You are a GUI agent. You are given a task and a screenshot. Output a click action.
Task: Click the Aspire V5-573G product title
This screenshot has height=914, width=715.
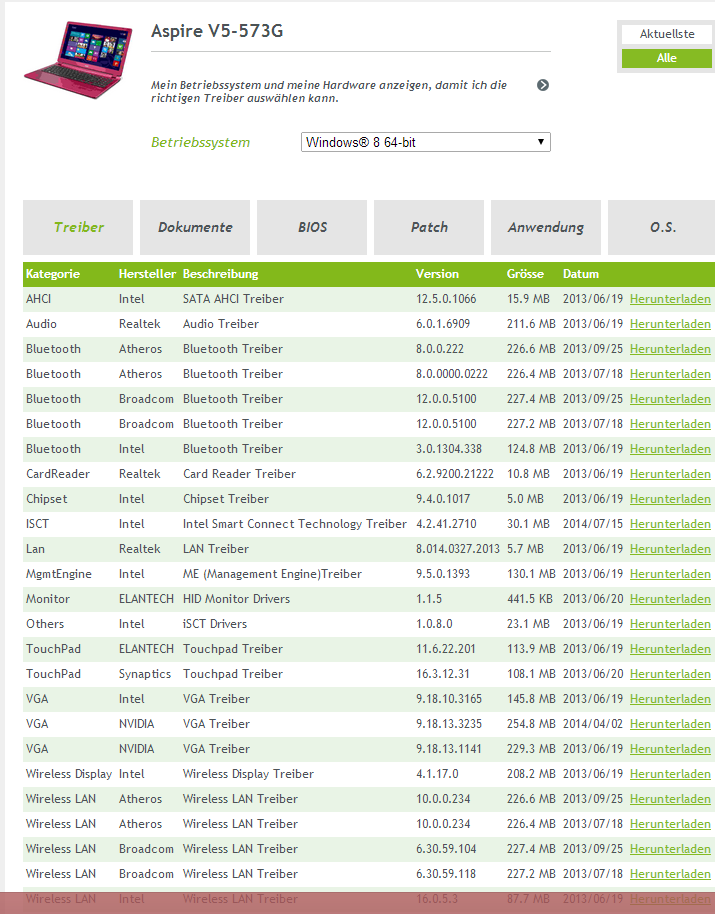tap(217, 31)
